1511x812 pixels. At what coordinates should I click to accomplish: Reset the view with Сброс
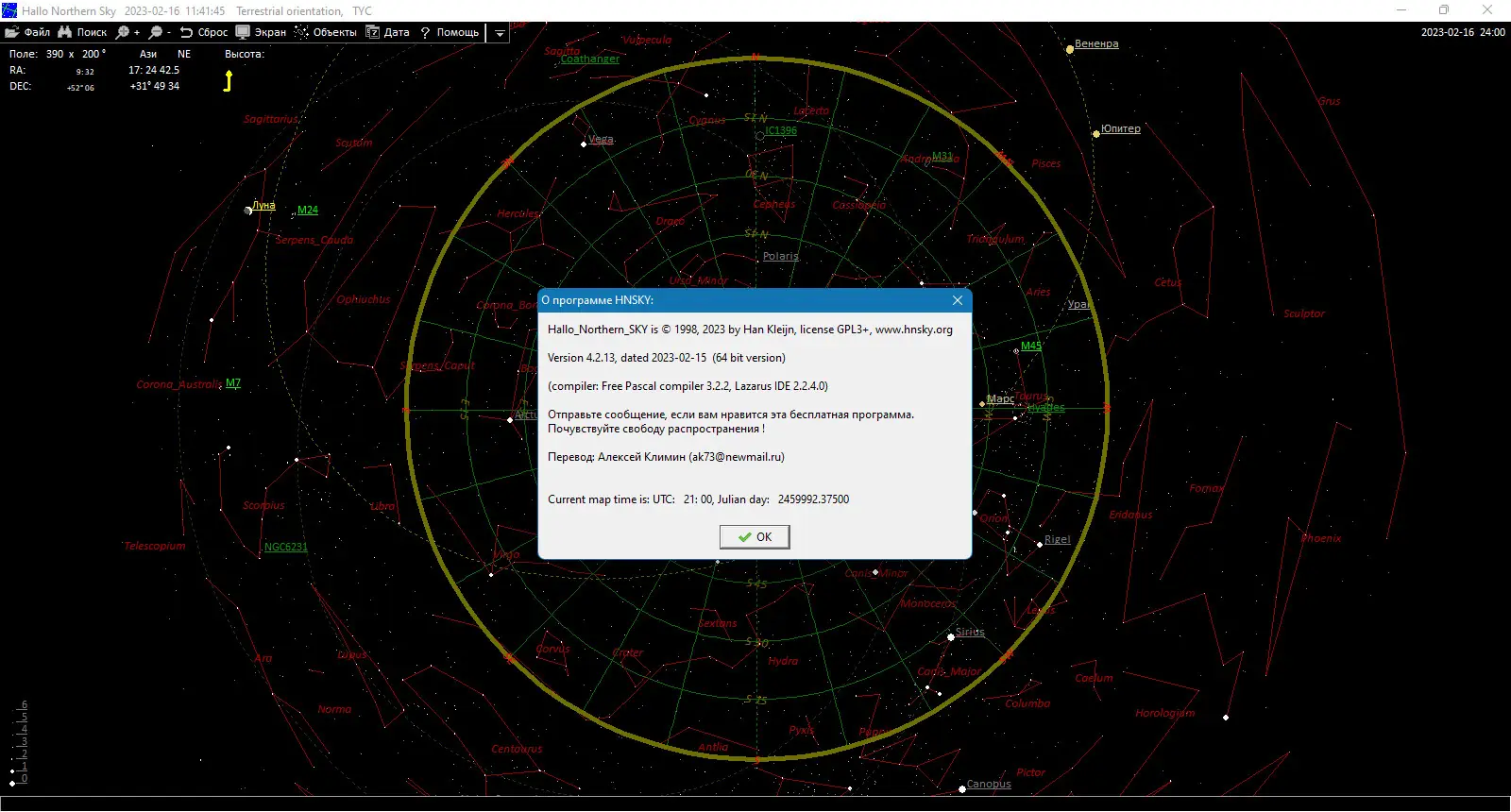pos(204,32)
